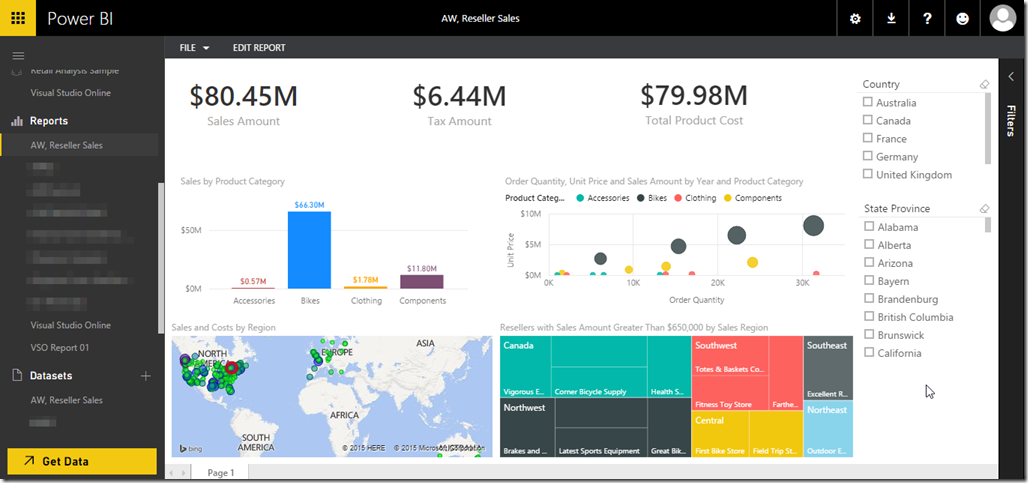Viewport: 1028px width, 483px height.
Task: Open Visual Studio Online report under Reports
Action: tap(71, 325)
